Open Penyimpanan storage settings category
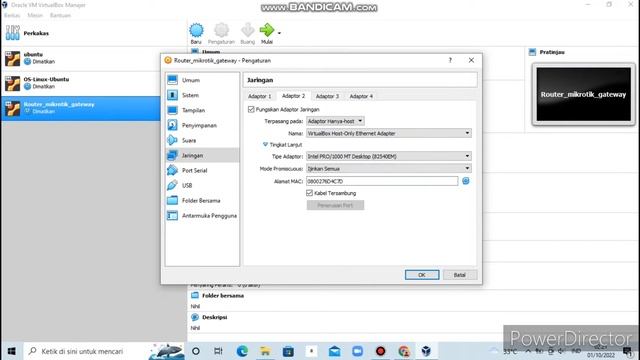Image resolution: width=640 pixels, height=360 pixels. coord(202,125)
